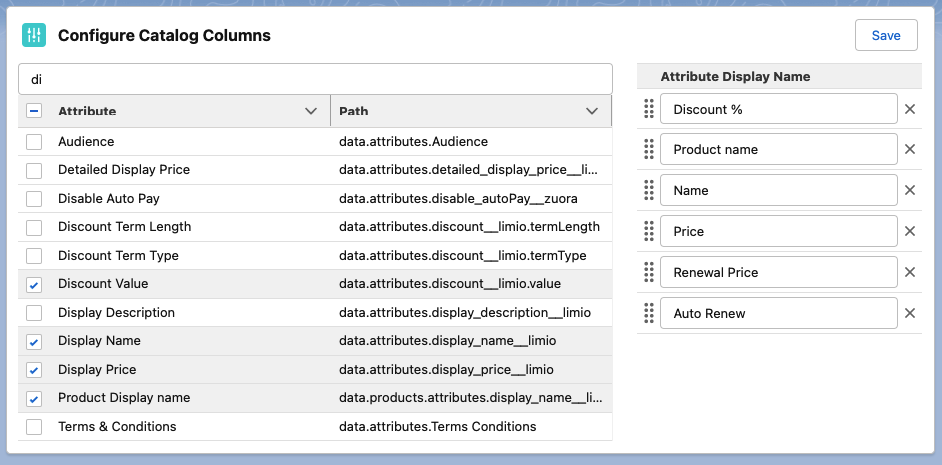
Task: Save the catalog column configuration
Action: (x=886, y=35)
